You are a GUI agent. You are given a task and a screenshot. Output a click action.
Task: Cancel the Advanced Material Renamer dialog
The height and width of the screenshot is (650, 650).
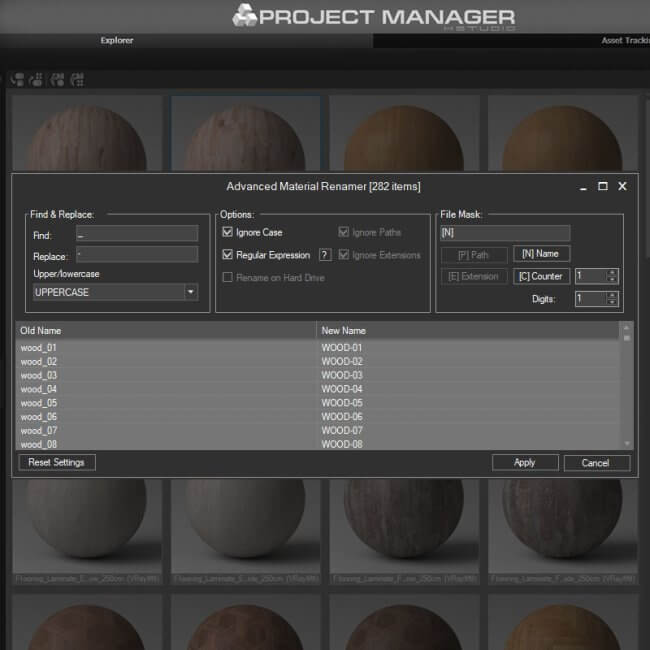pyautogui.click(x=596, y=463)
